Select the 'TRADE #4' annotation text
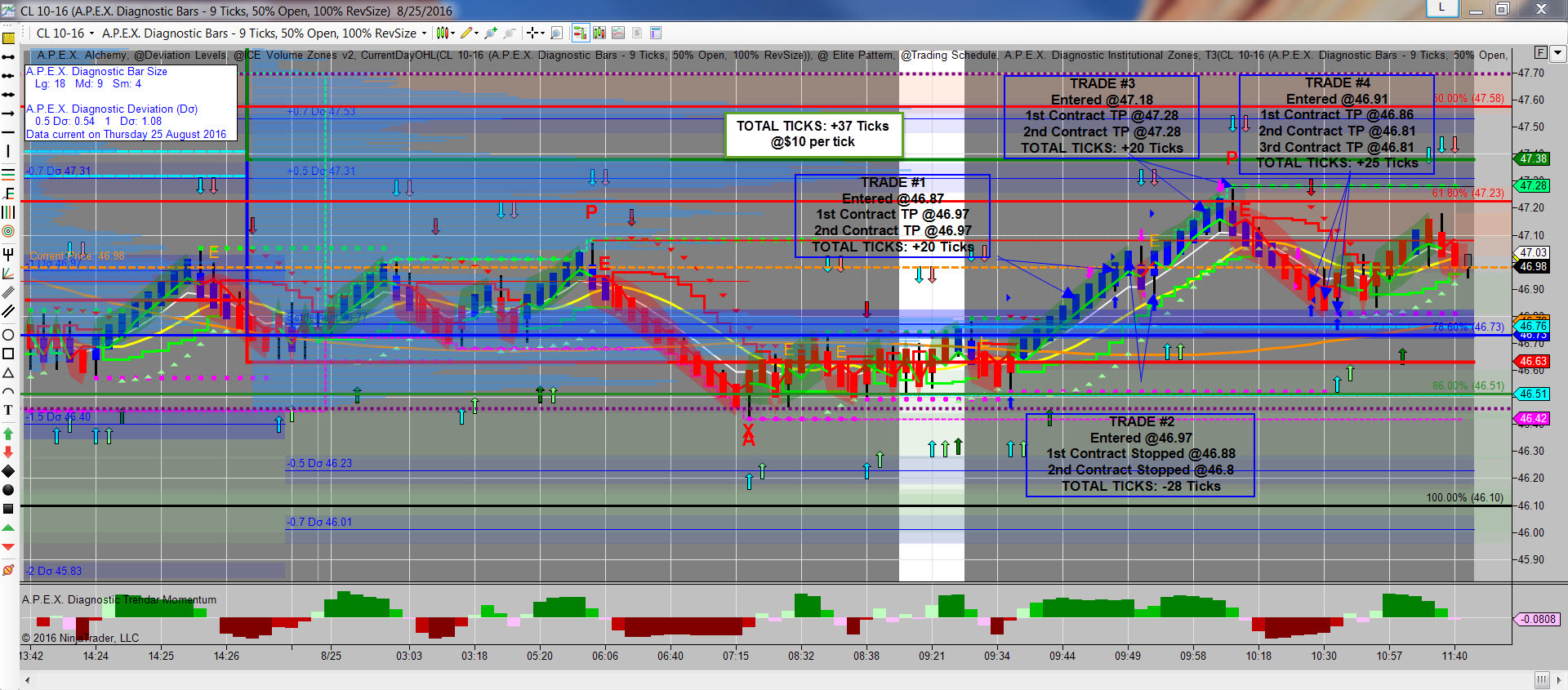Screen dimensions: 1568x690 [1337, 82]
